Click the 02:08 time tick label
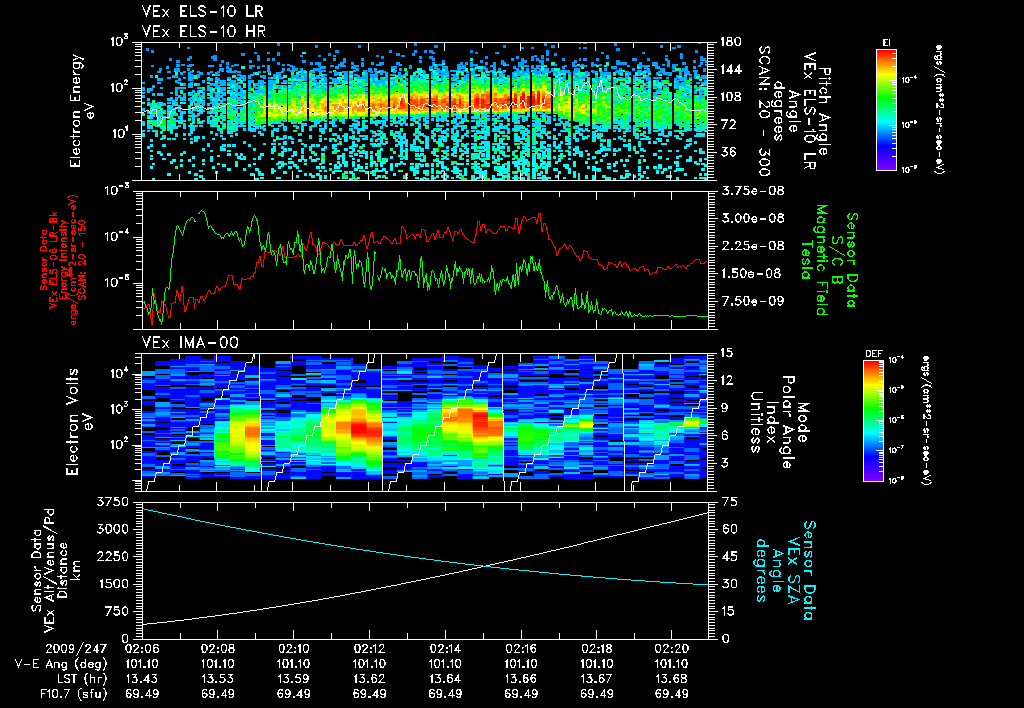1024x708 pixels. [x=217, y=649]
